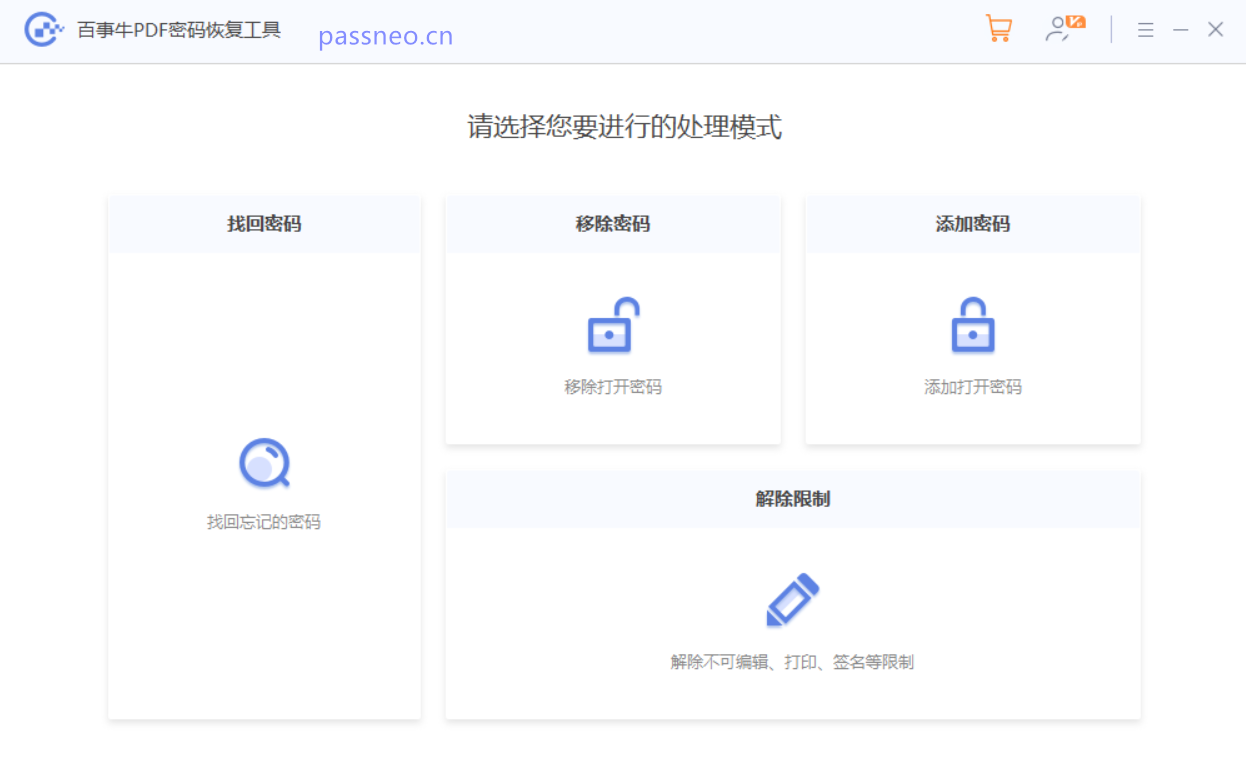Image resolution: width=1246 pixels, height=763 pixels.
Task: Select the 找回密码 card header
Action: pos(264,224)
